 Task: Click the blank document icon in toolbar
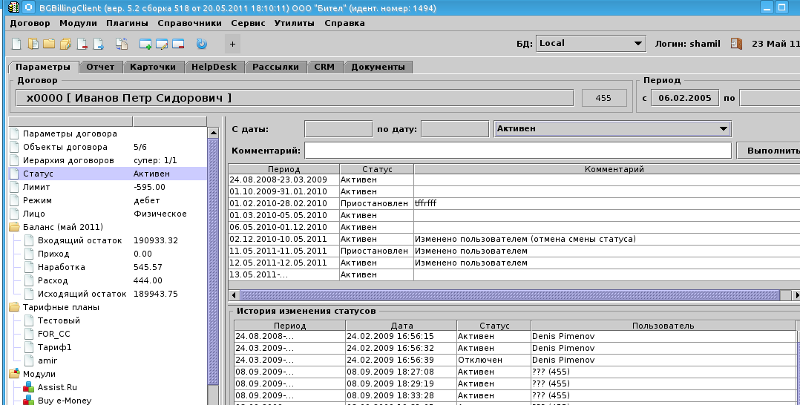[16, 44]
